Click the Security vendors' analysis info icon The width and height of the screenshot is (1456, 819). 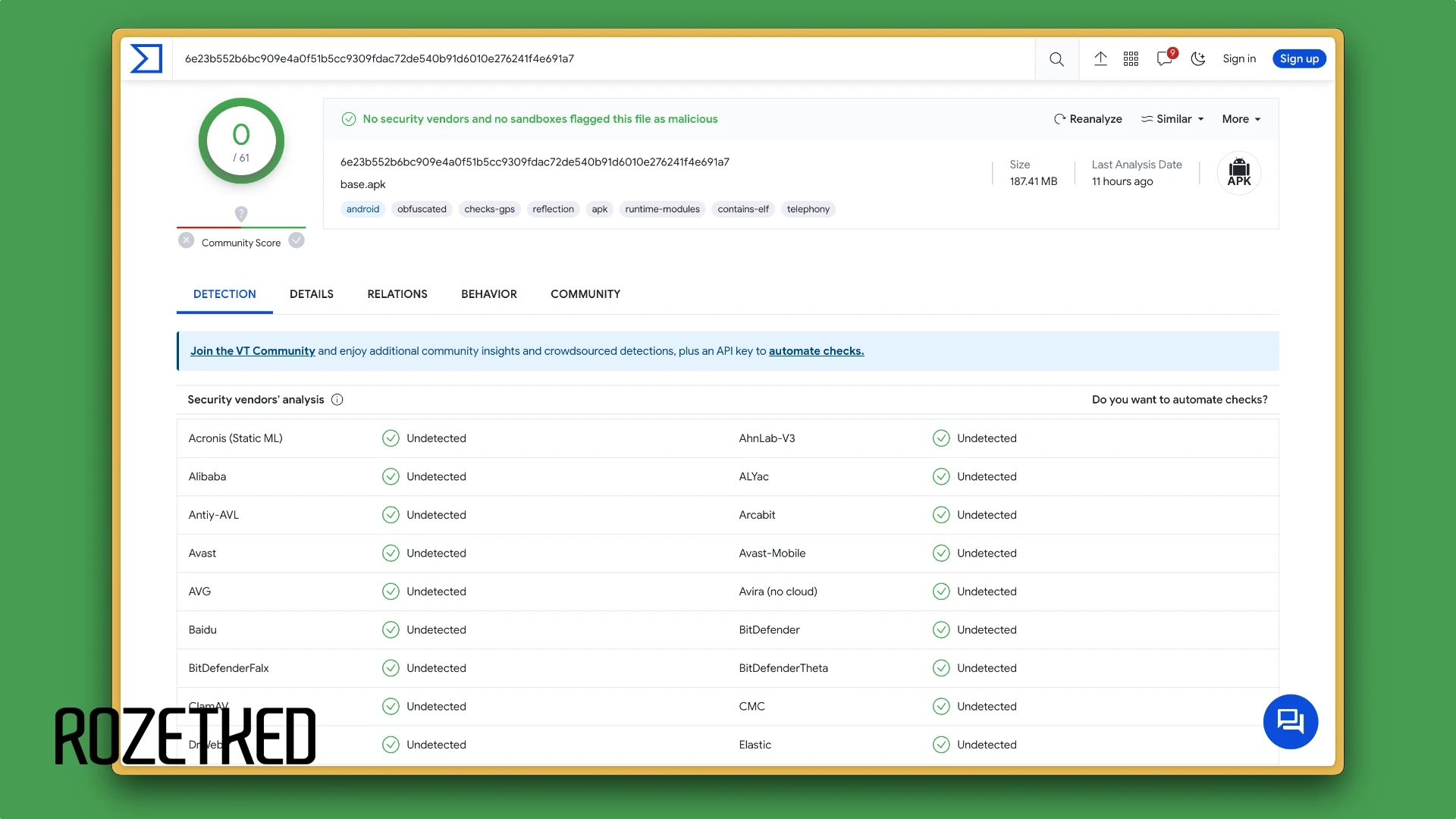[337, 400]
